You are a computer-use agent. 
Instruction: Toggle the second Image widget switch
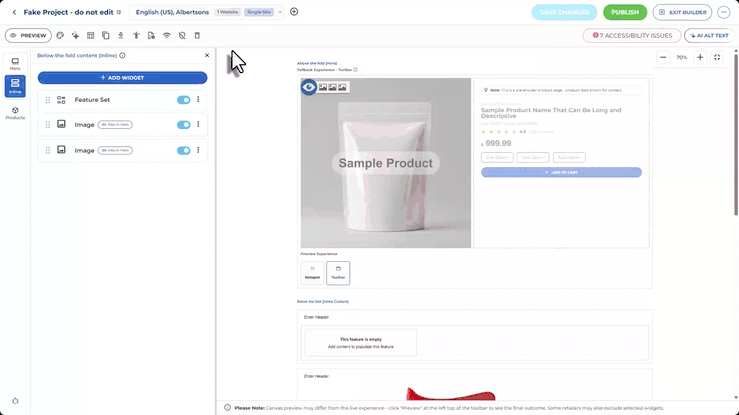[183, 150]
